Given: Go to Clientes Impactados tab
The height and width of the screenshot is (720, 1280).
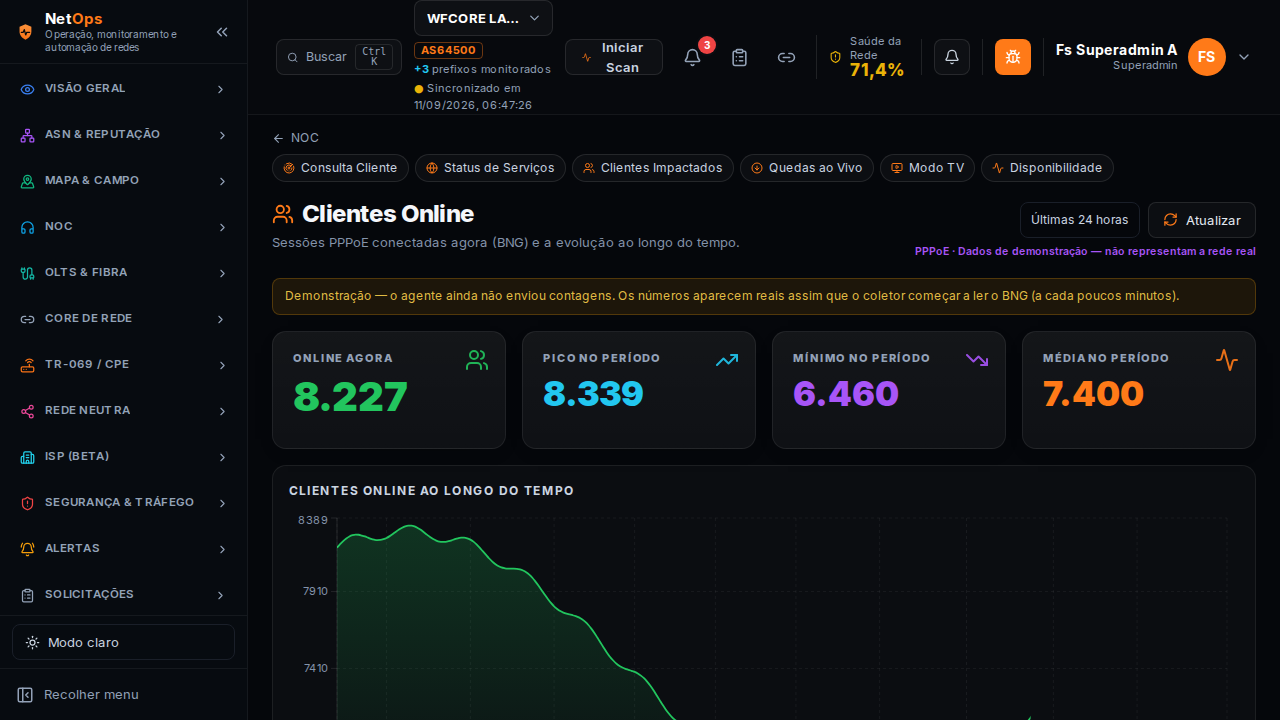Looking at the screenshot, I should point(653,168).
